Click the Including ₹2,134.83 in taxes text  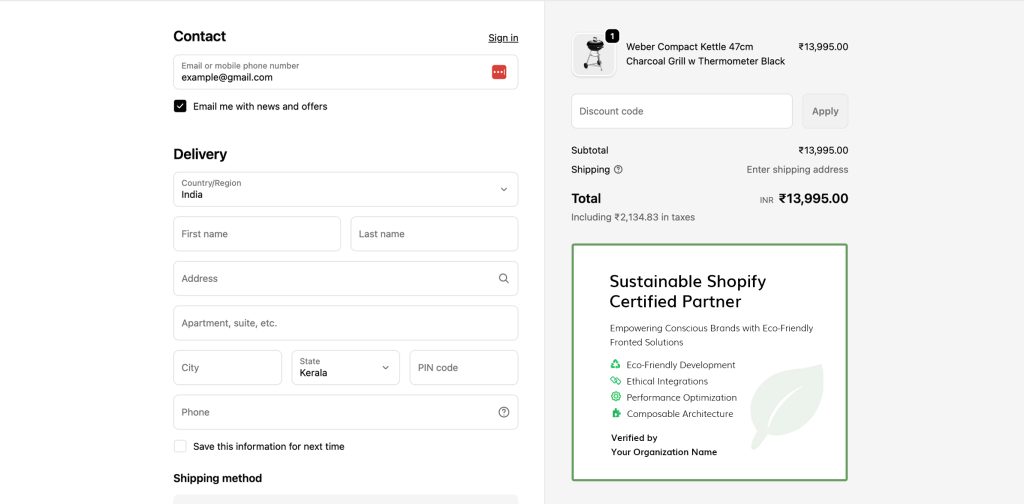tap(633, 217)
